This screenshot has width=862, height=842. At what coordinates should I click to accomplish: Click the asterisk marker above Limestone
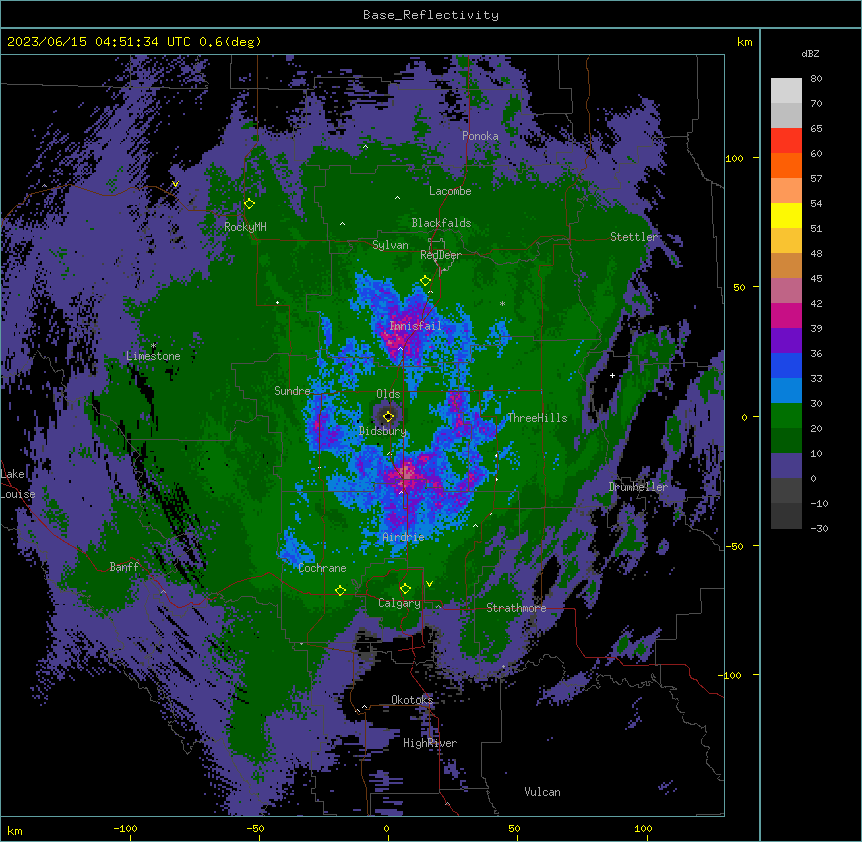(153, 346)
